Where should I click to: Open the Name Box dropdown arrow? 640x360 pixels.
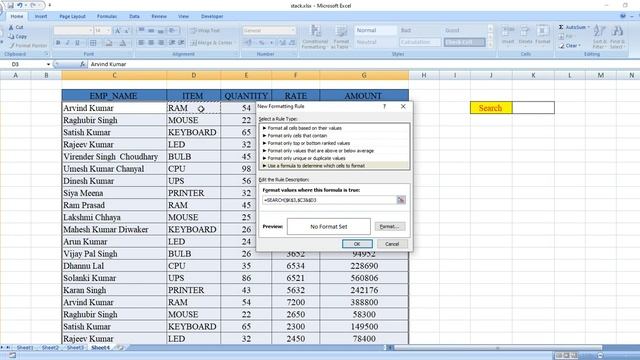(x=48, y=64)
